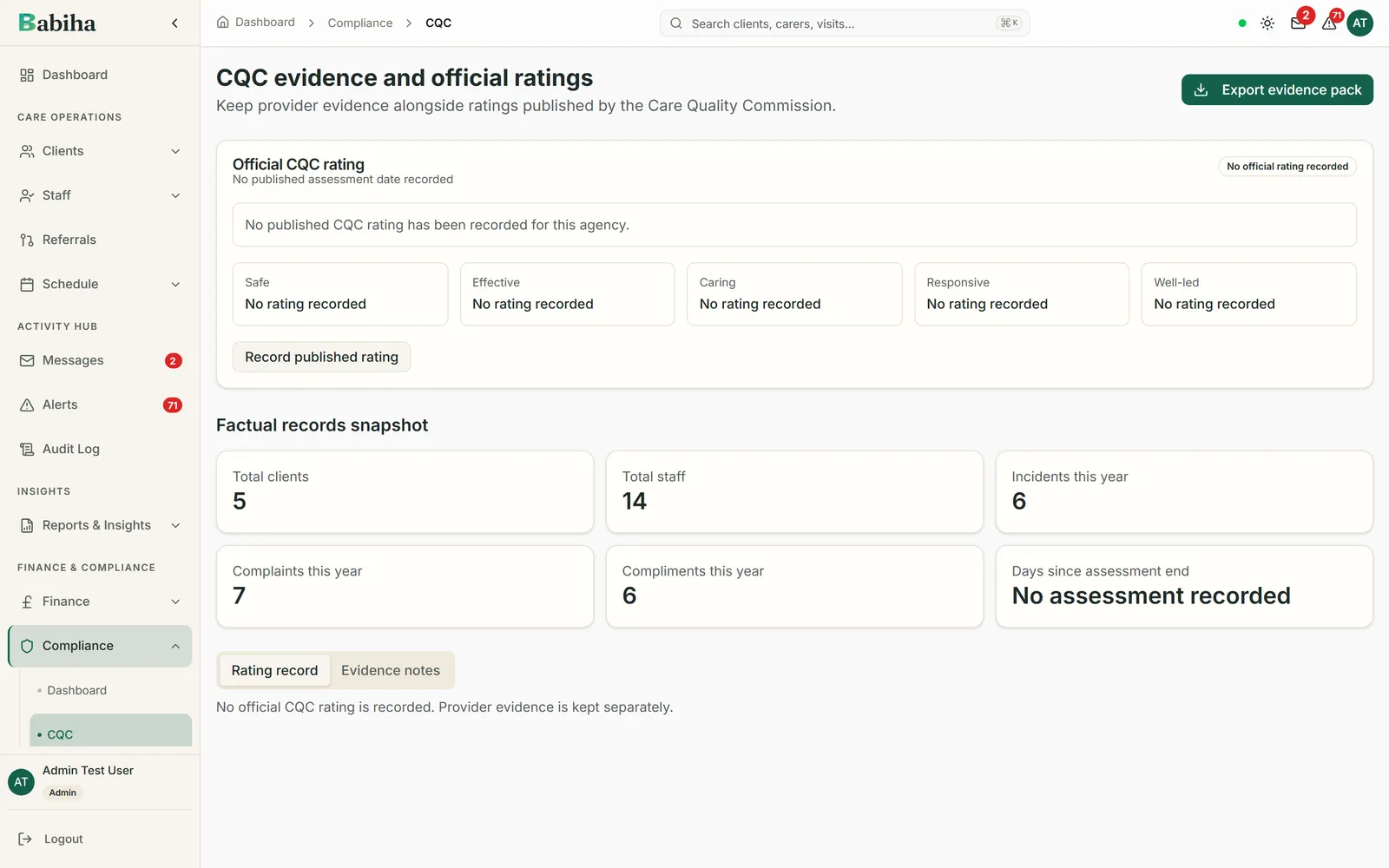This screenshot has width=1389, height=868.
Task: Click the Incidents this year card
Action: point(1184,491)
